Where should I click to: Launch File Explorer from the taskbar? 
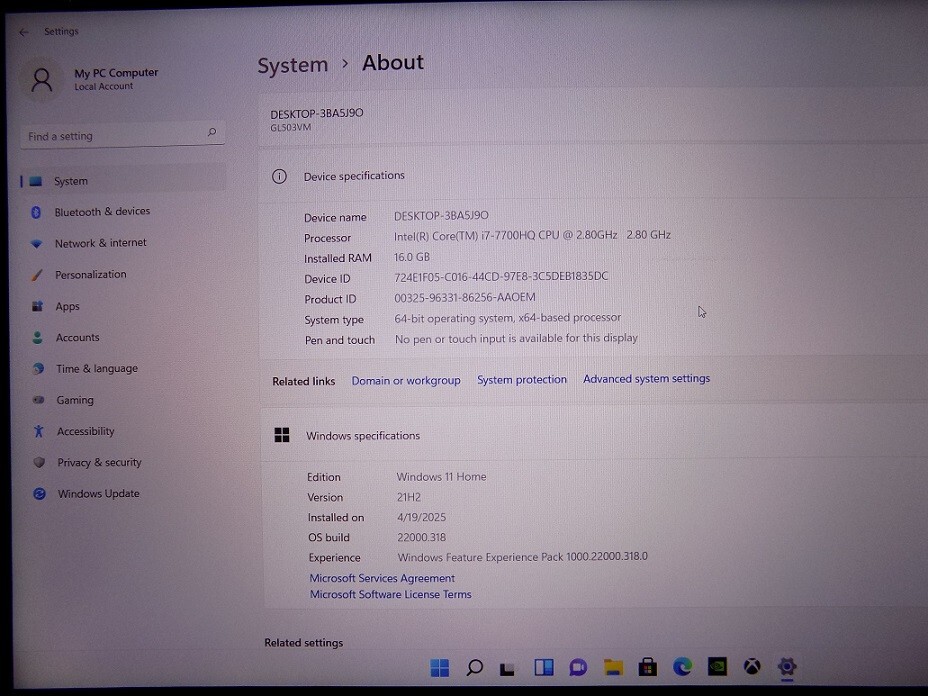click(x=613, y=668)
